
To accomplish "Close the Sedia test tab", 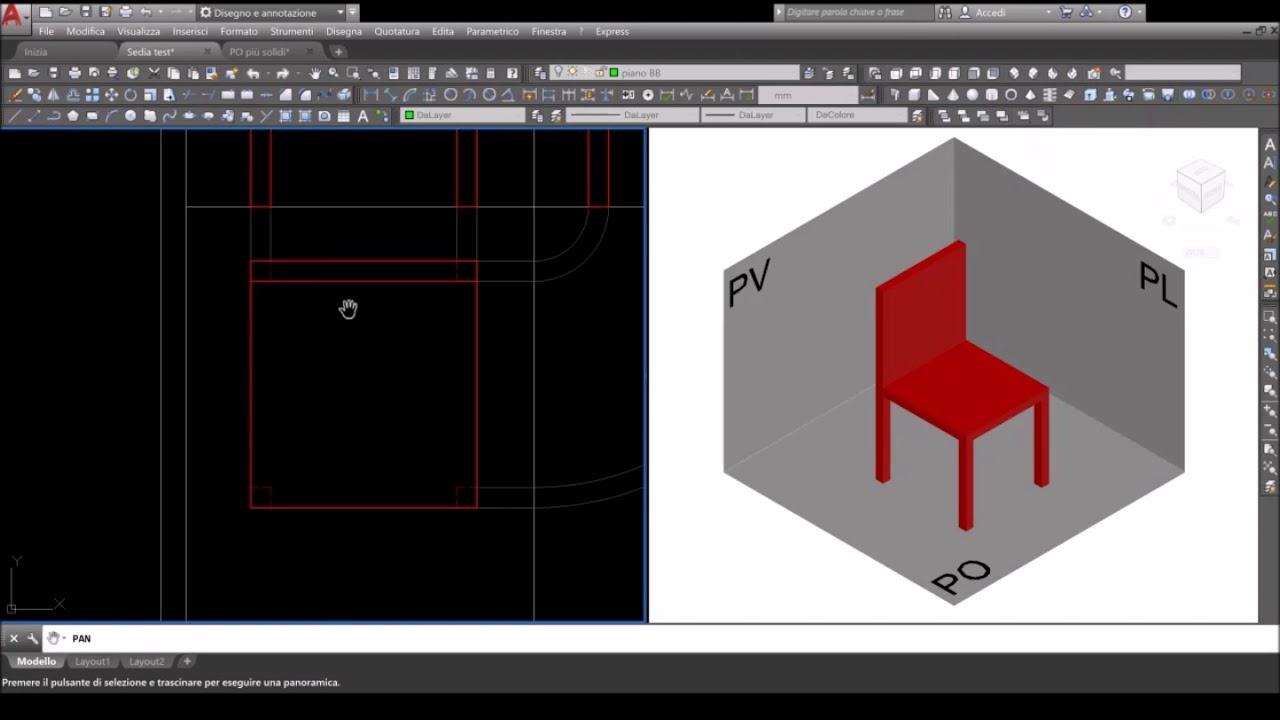I will pos(207,51).
